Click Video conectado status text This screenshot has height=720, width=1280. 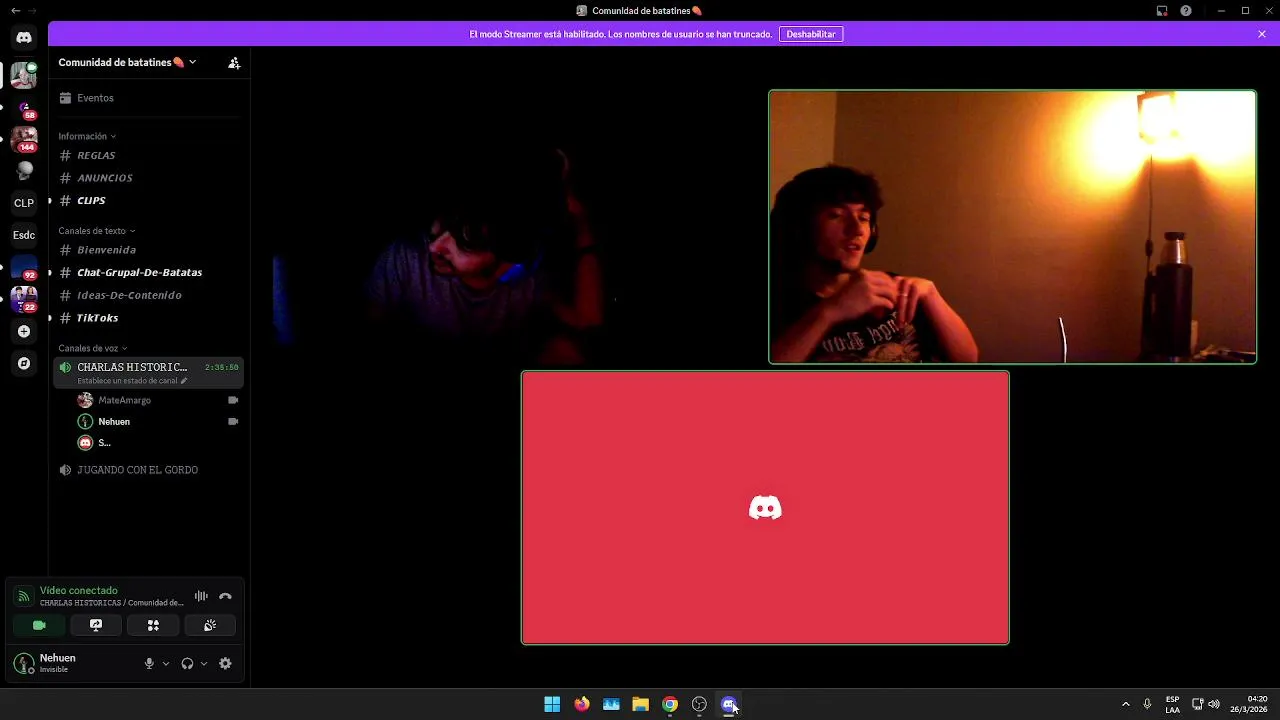tap(79, 590)
